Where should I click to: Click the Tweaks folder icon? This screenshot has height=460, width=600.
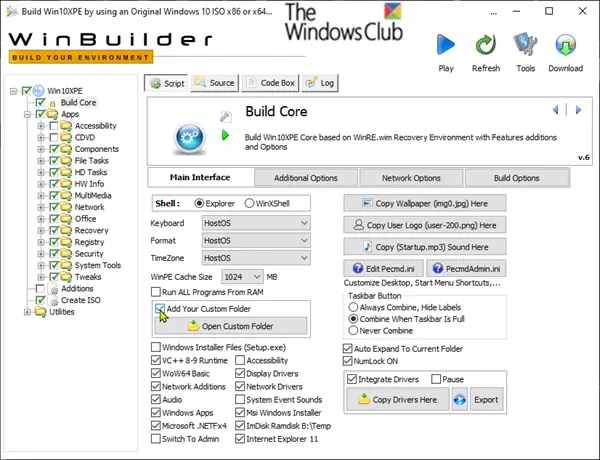pos(66,277)
